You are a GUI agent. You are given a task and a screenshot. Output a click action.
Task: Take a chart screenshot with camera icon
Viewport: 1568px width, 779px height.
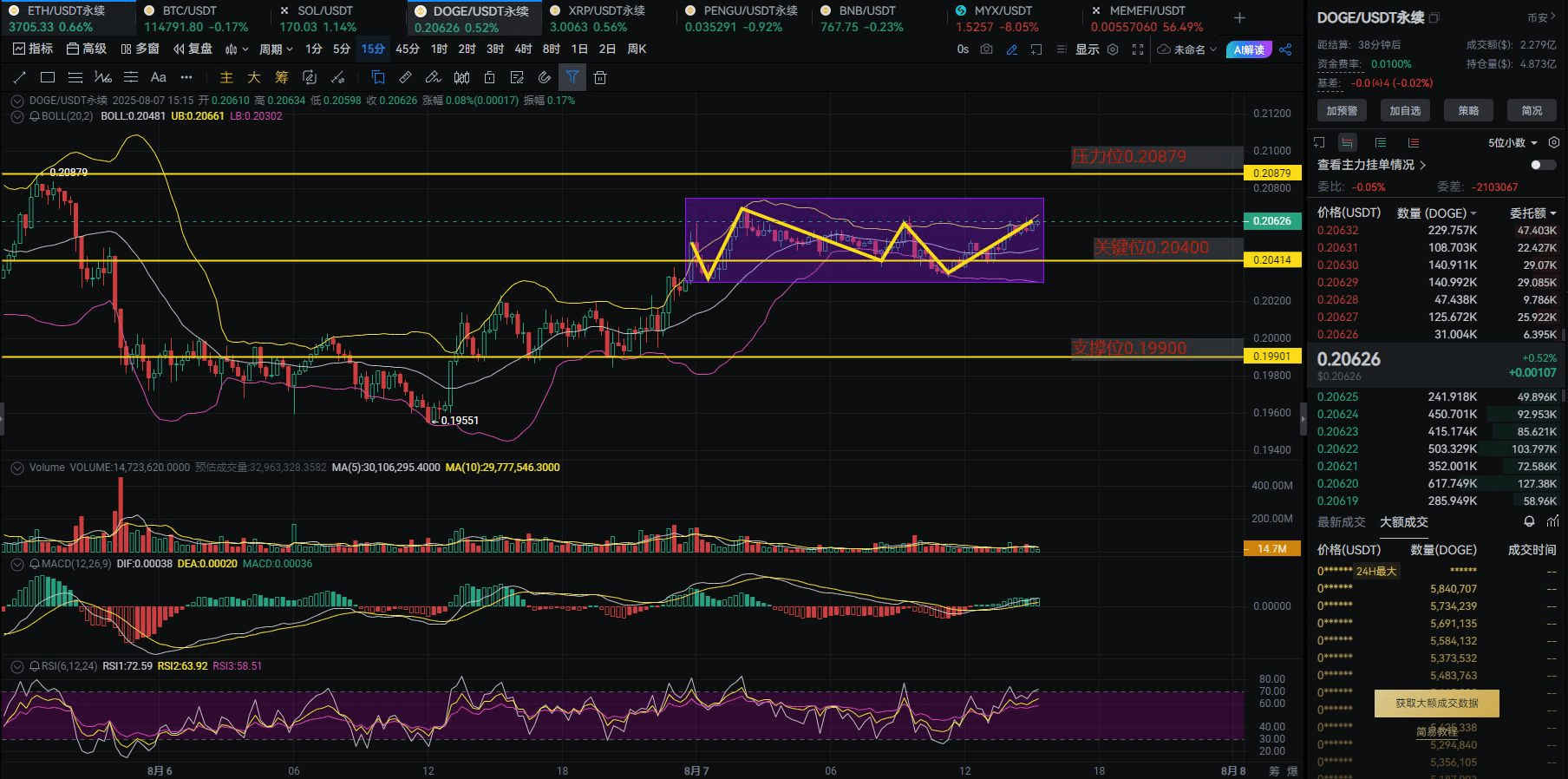pyautogui.click(x=987, y=49)
